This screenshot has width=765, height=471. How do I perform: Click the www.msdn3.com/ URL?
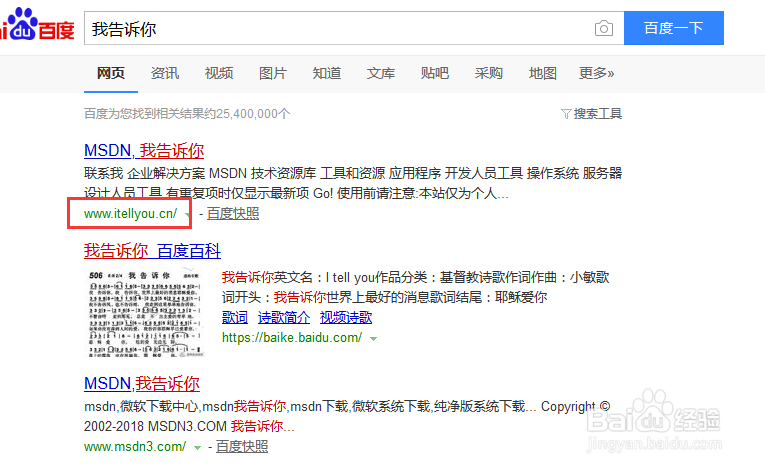point(135,447)
